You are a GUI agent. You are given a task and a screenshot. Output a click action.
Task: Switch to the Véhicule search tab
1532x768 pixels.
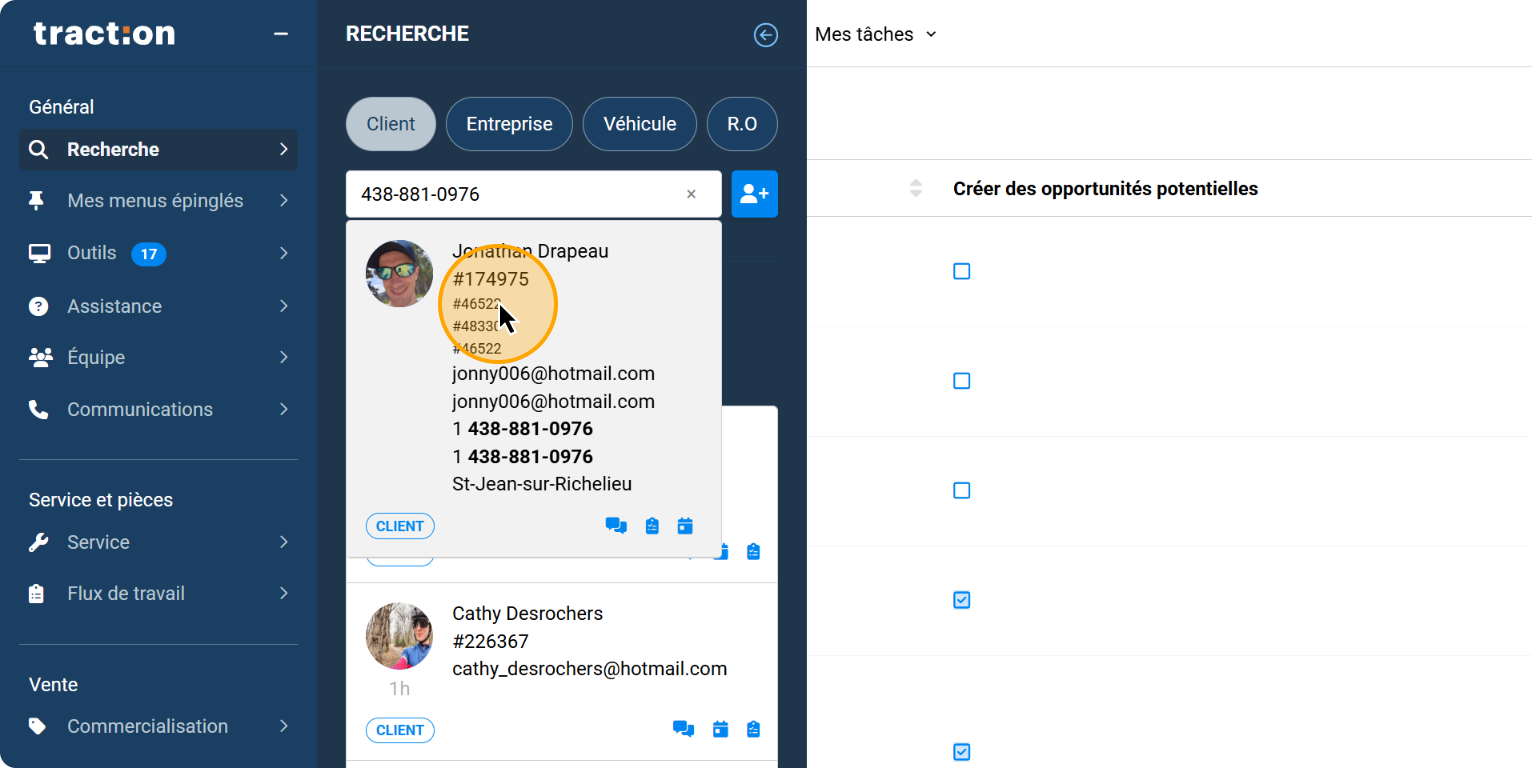[640, 124]
